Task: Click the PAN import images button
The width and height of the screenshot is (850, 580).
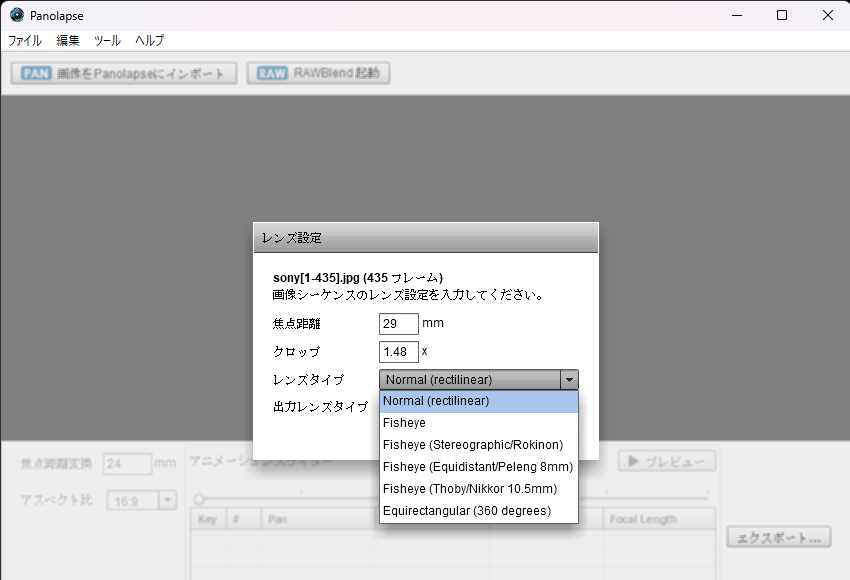Action: coord(124,73)
